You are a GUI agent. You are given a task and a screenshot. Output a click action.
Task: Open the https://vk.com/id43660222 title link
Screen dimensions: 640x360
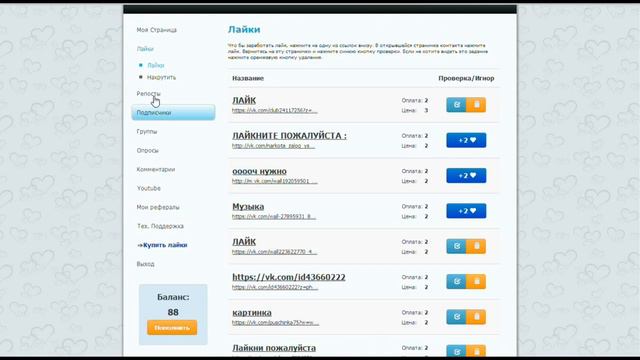pyautogui.click(x=289, y=277)
